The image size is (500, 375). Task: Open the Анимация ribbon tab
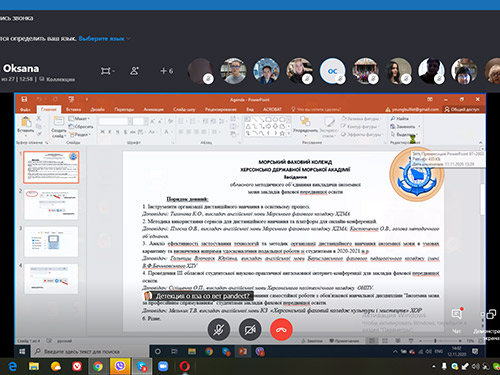point(154,109)
